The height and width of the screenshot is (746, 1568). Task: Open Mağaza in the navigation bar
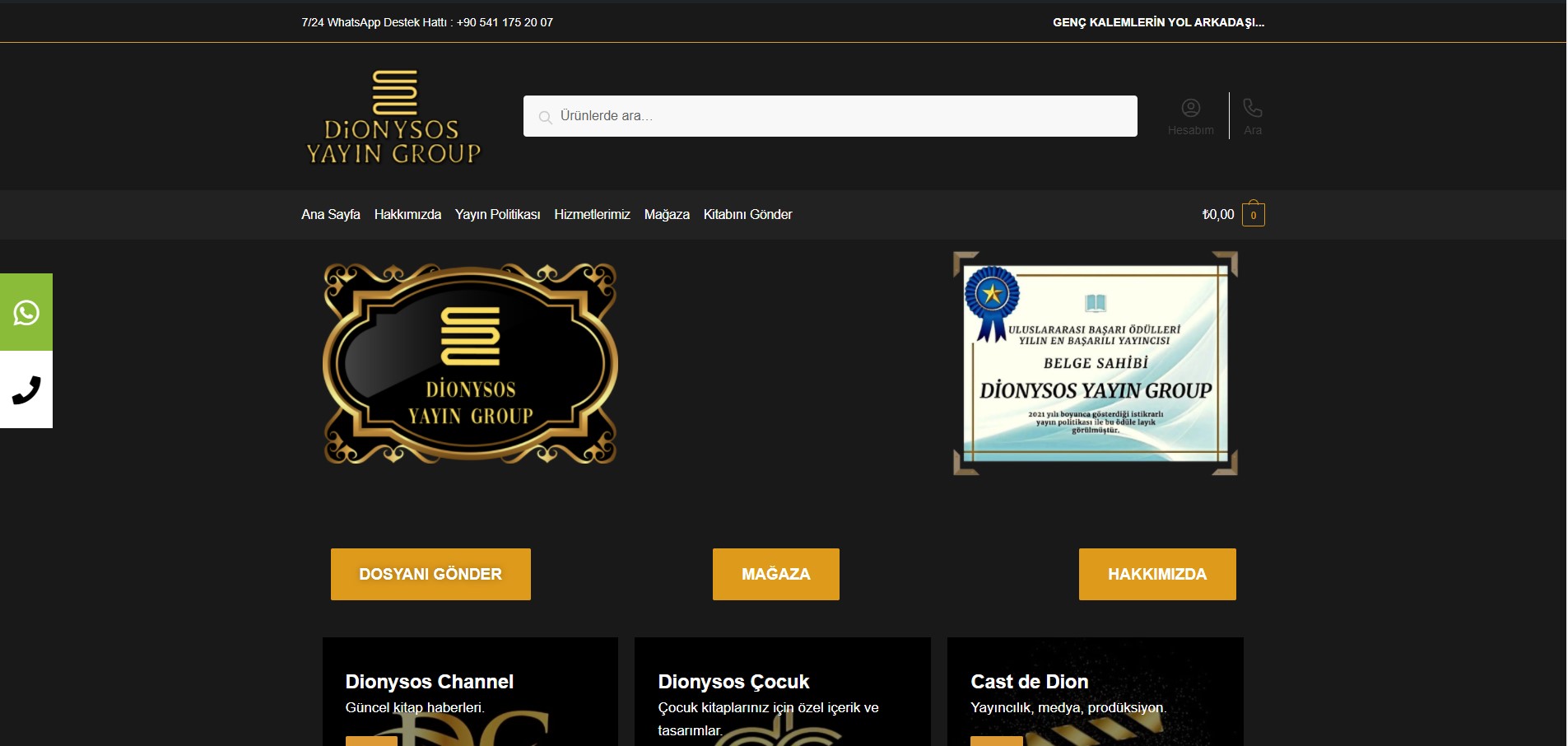tap(667, 214)
